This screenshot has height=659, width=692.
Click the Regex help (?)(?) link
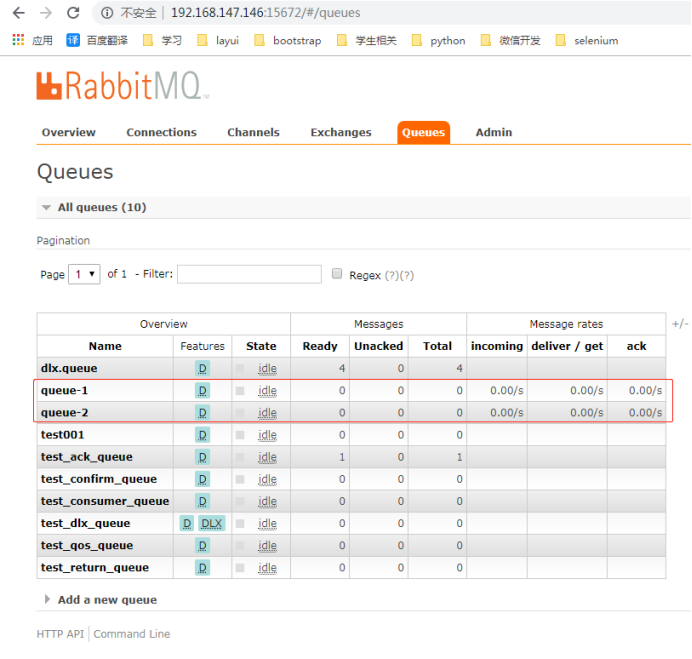click(399, 275)
